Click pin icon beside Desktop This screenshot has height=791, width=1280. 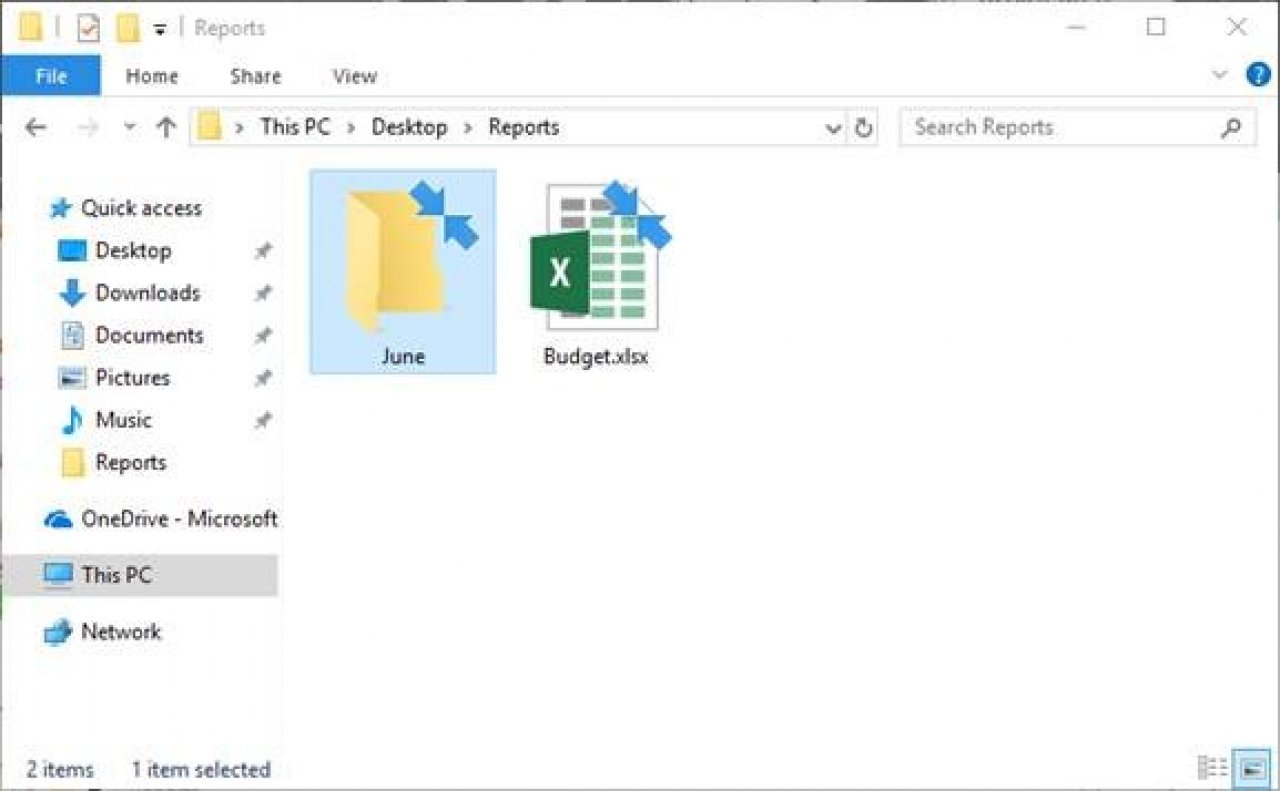click(x=262, y=251)
